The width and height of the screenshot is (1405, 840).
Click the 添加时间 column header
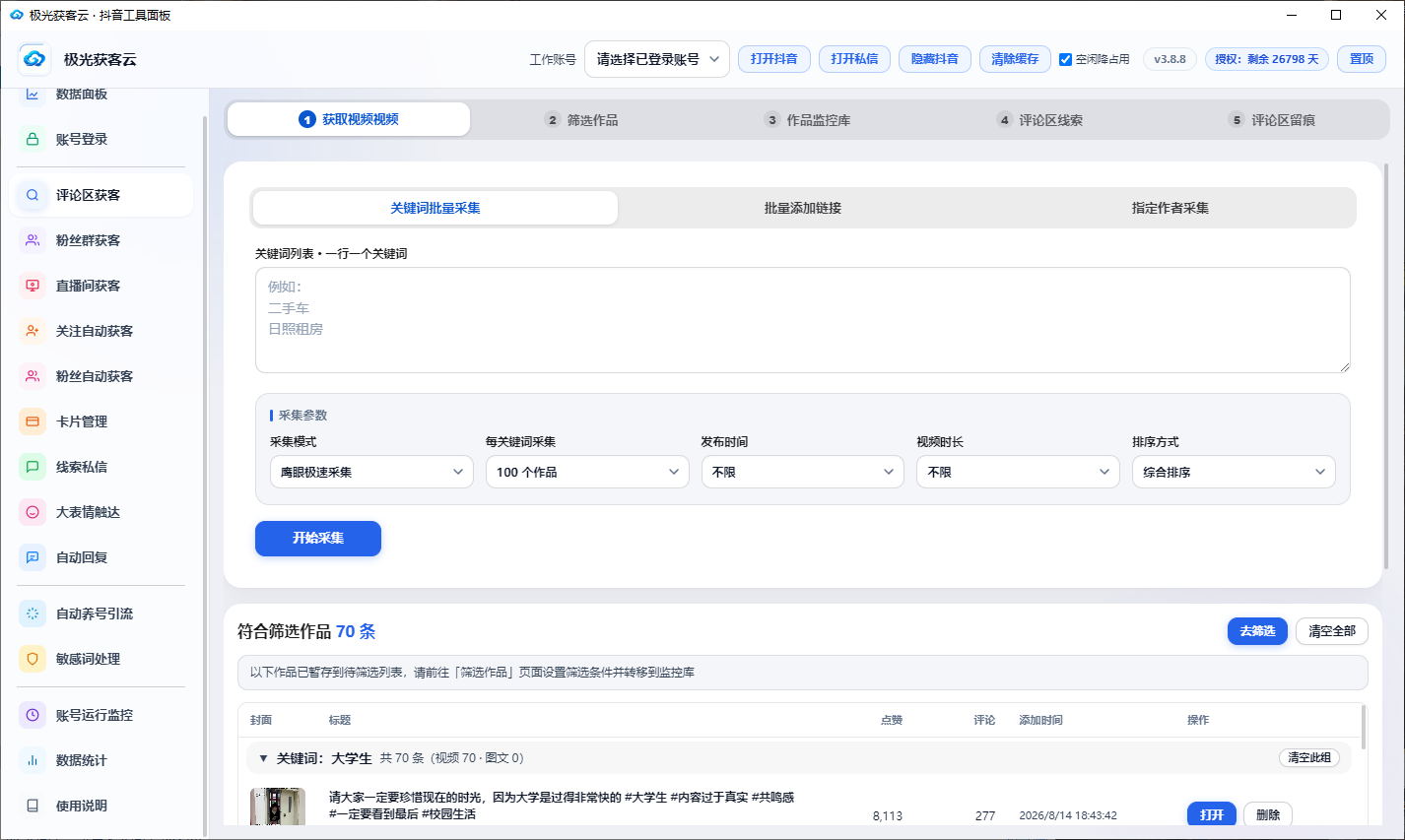[1040, 720]
